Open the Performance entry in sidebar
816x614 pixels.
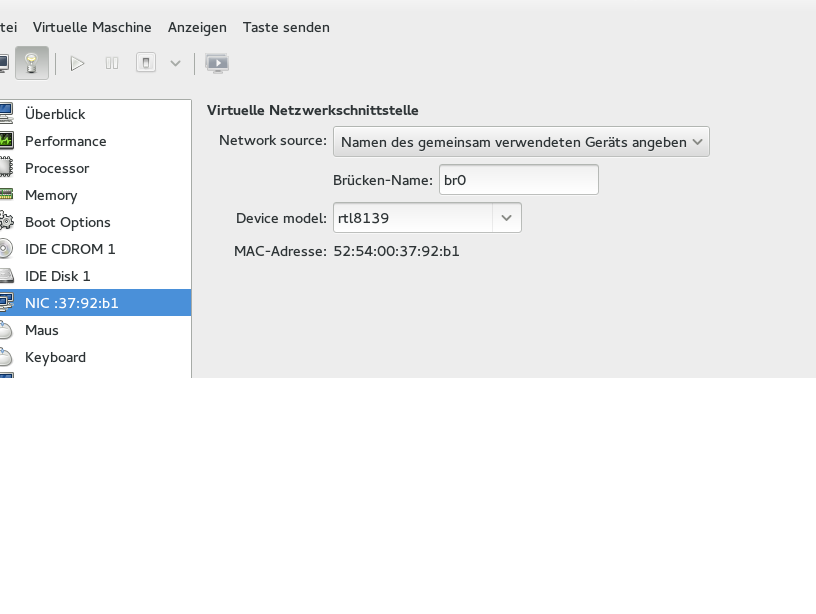tap(65, 141)
